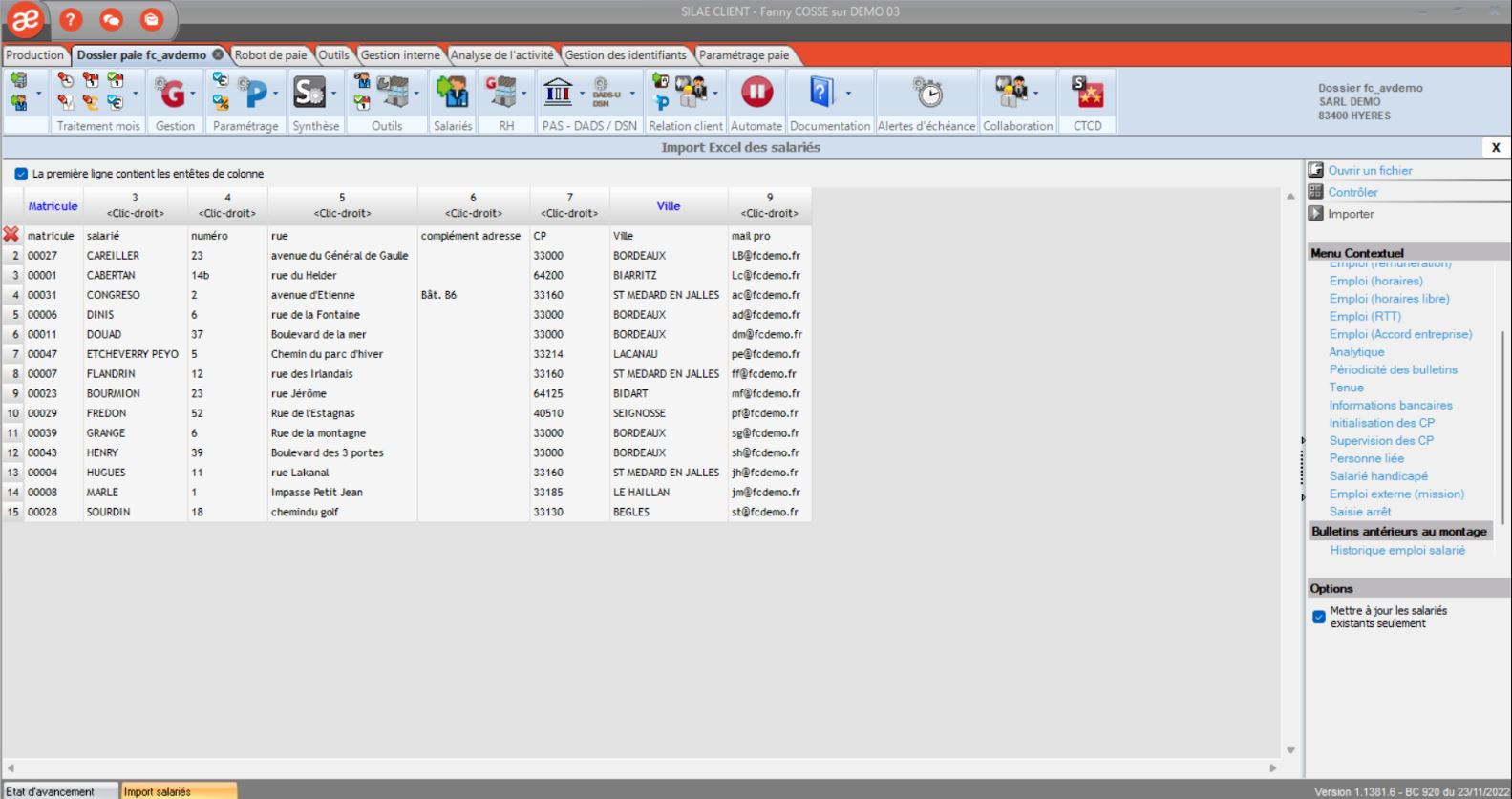Image resolution: width=1512 pixels, height=799 pixels.
Task: Expand the Documentation dropdown arrow
Action: point(848,94)
